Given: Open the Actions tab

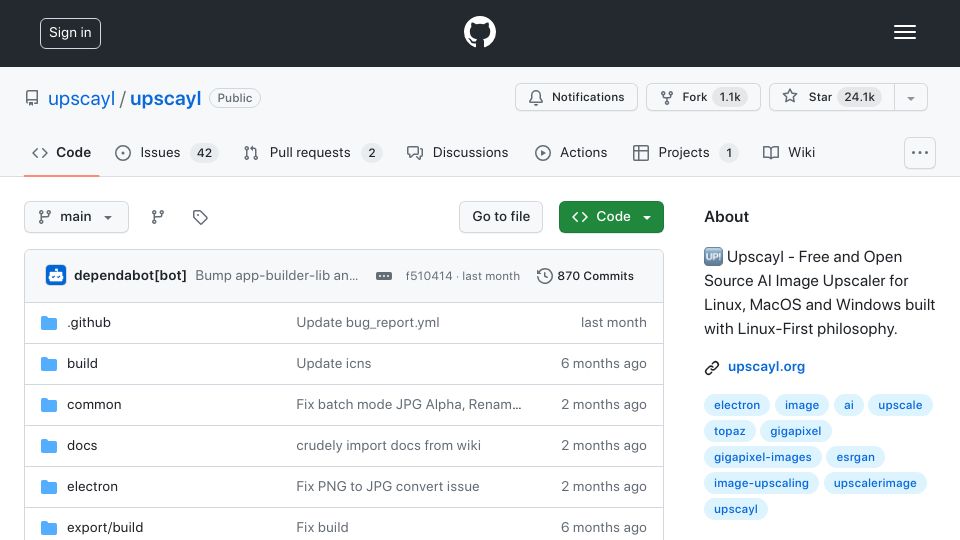Looking at the screenshot, I should (x=571, y=152).
